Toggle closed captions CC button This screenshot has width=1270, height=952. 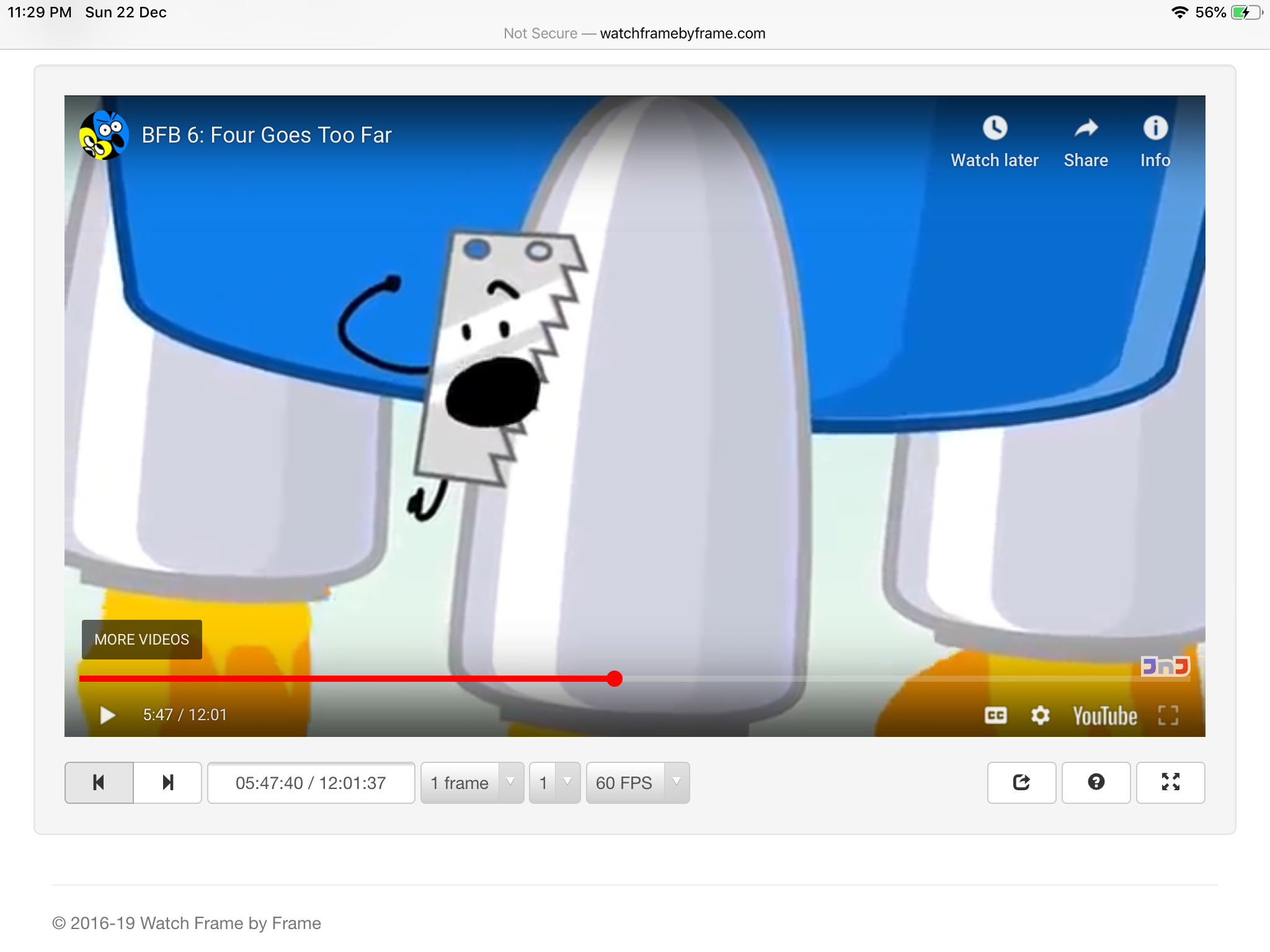[995, 715]
